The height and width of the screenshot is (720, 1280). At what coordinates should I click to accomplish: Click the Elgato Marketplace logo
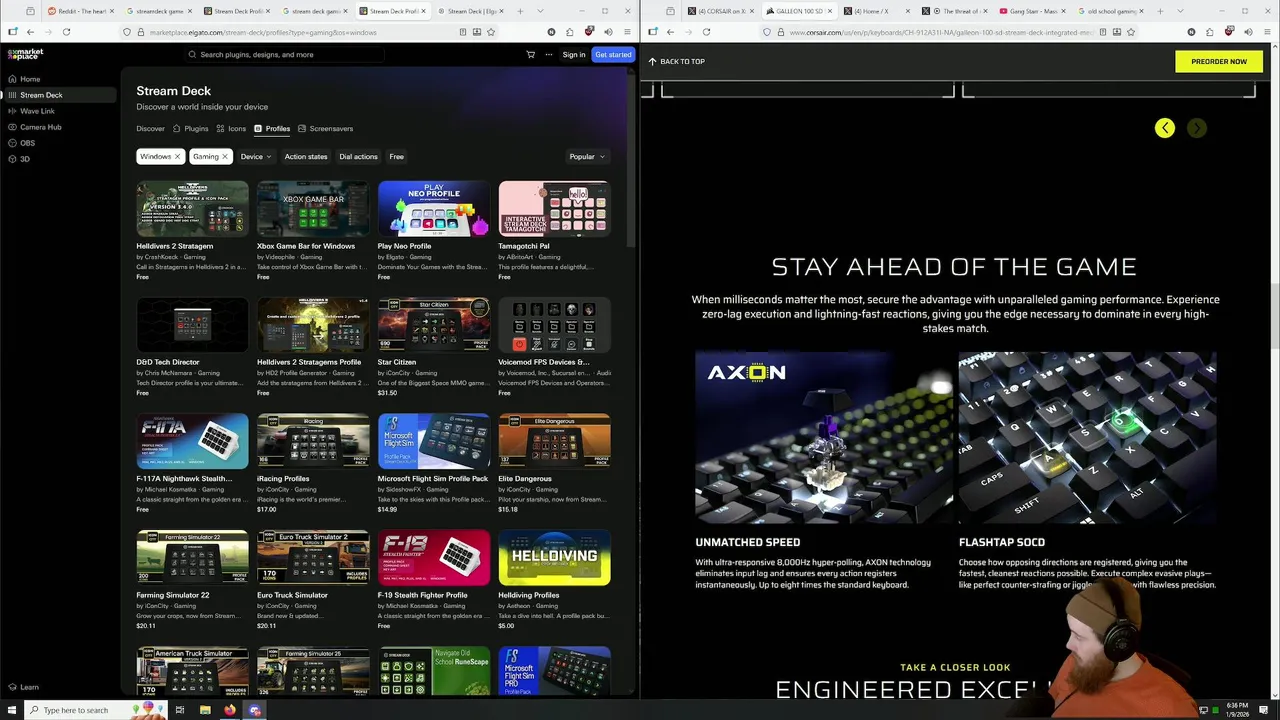26,54
